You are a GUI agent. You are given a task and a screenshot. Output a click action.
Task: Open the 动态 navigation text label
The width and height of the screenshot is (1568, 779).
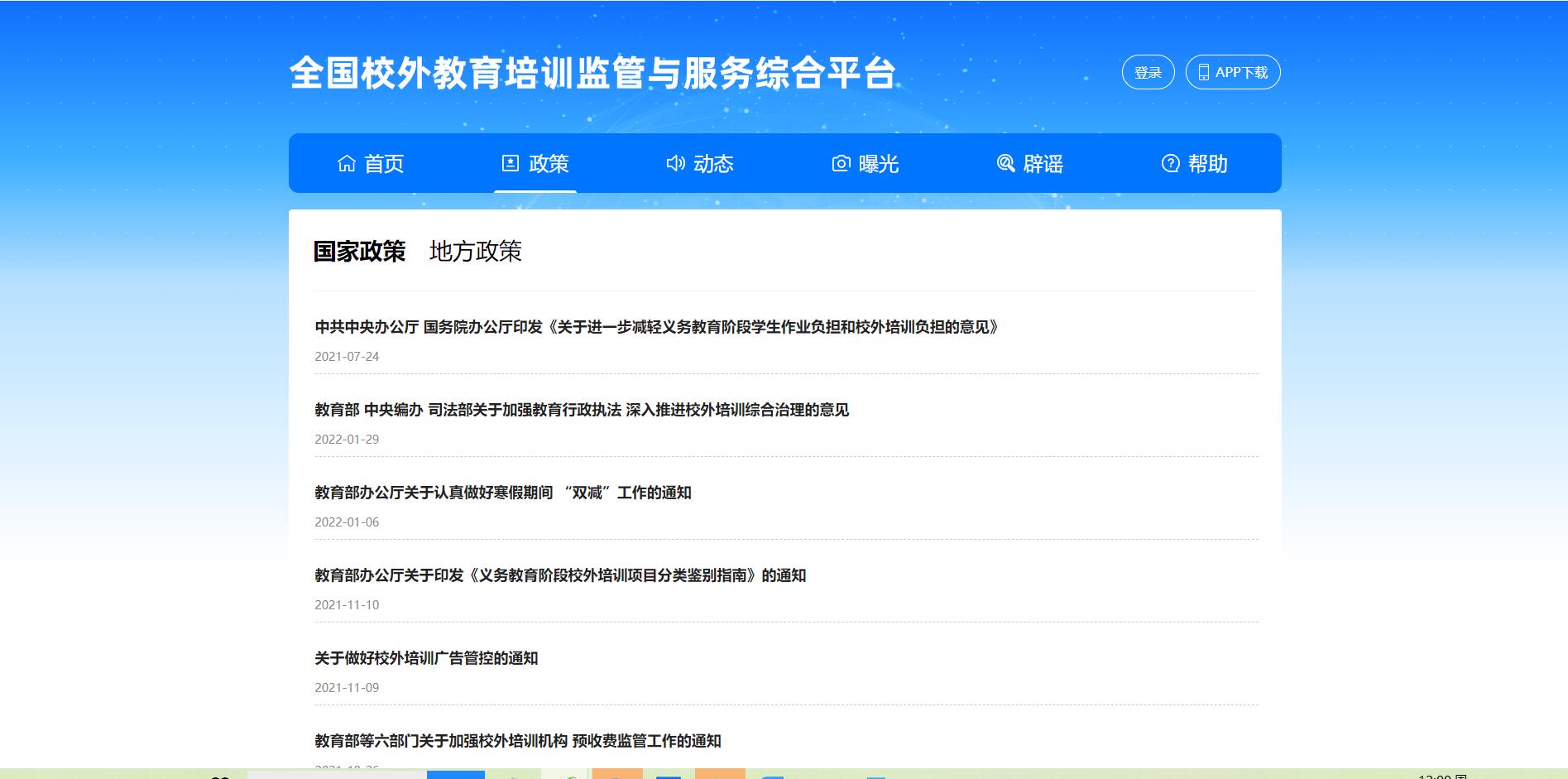pyautogui.click(x=713, y=164)
